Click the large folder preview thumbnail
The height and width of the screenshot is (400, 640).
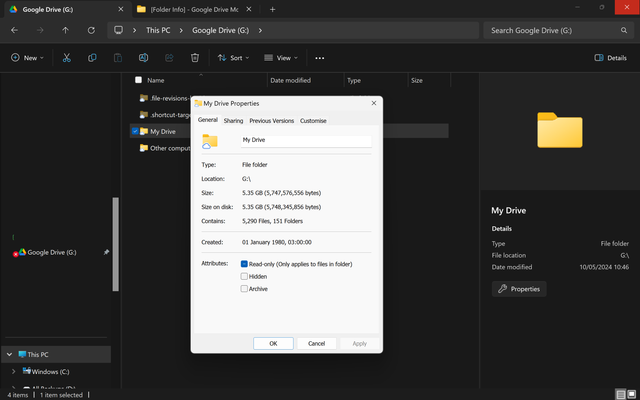[x=560, y=130]
